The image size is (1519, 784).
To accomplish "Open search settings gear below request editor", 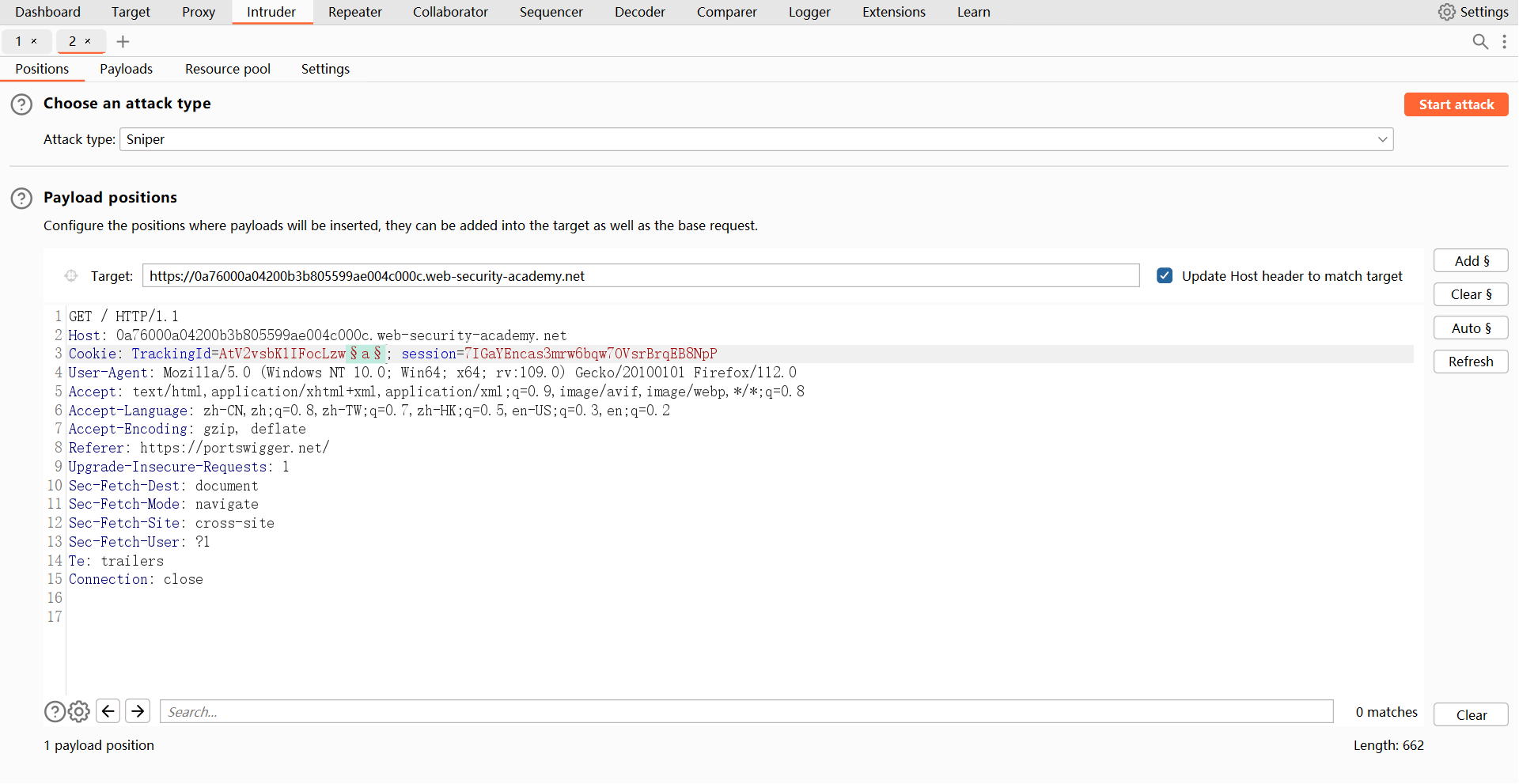I will click(78, 712).
